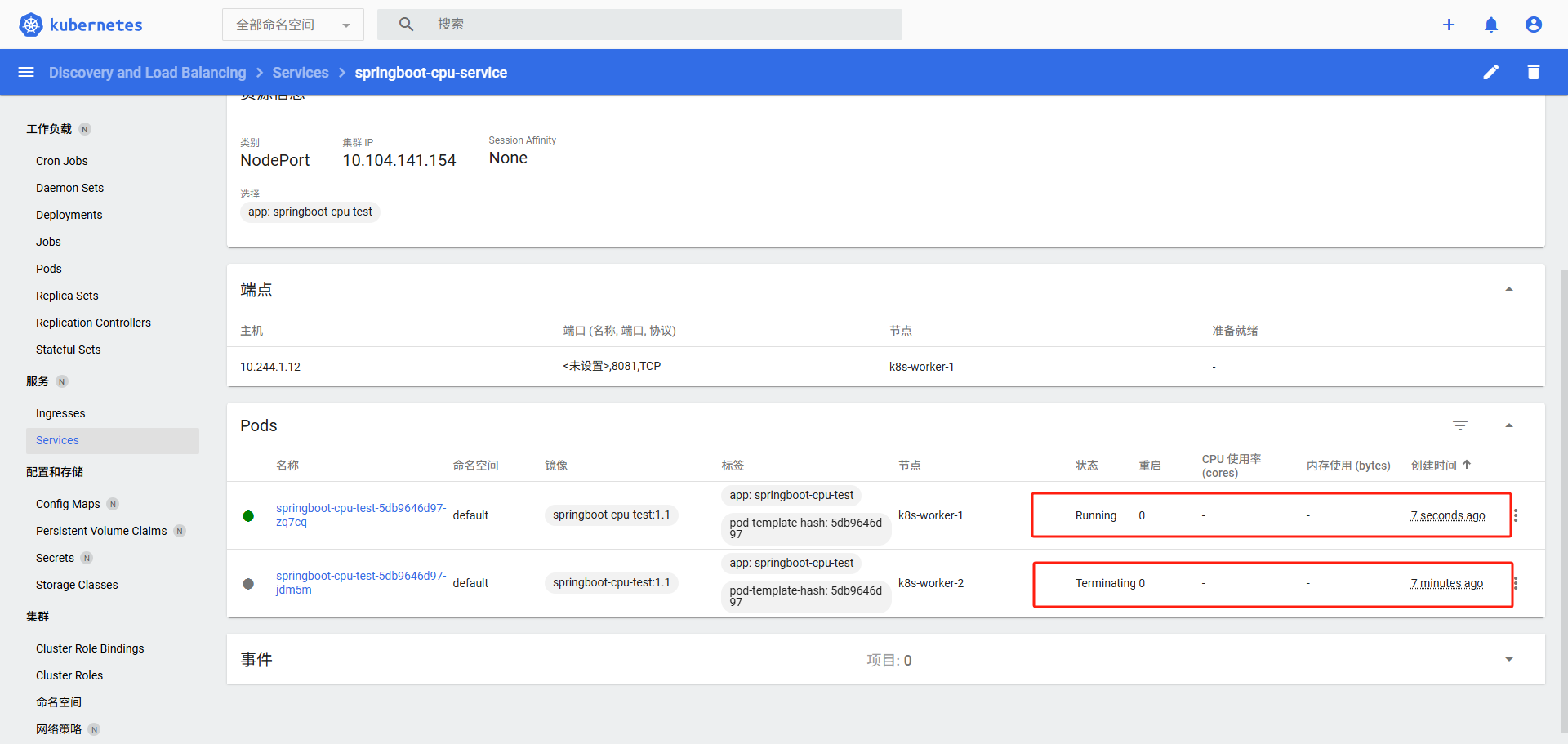
Task: Click the edit pencil icon
Action: pos(1491,72)
